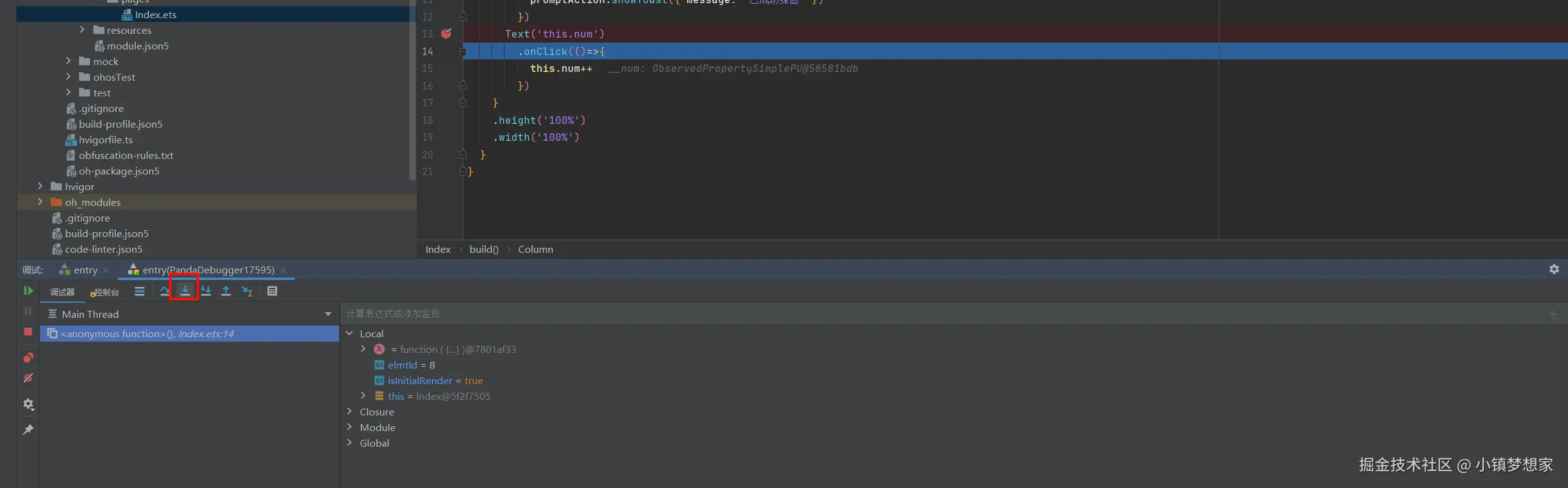Select the anonymous function stack frame
The height and width of the screenshot is (488, 1568).
click(x=190, y=333)
